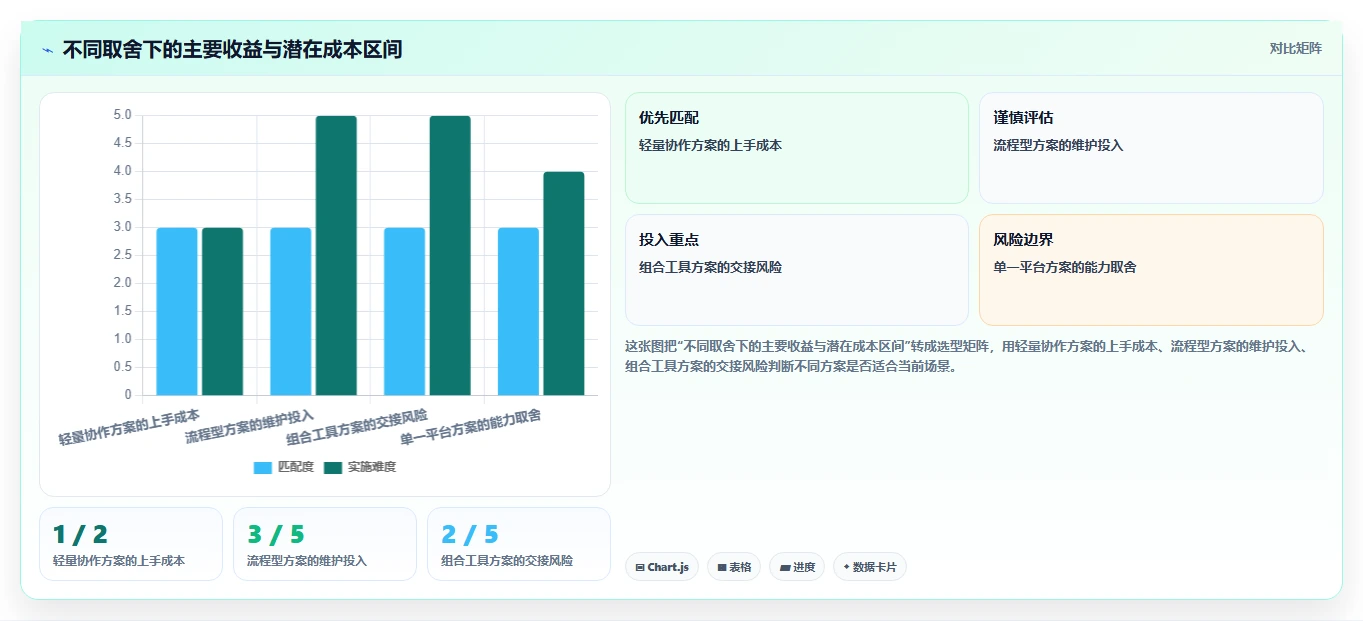Click the 对比矩阵 label in the header
The image size is (1363, 621).
pos(1295,48)
